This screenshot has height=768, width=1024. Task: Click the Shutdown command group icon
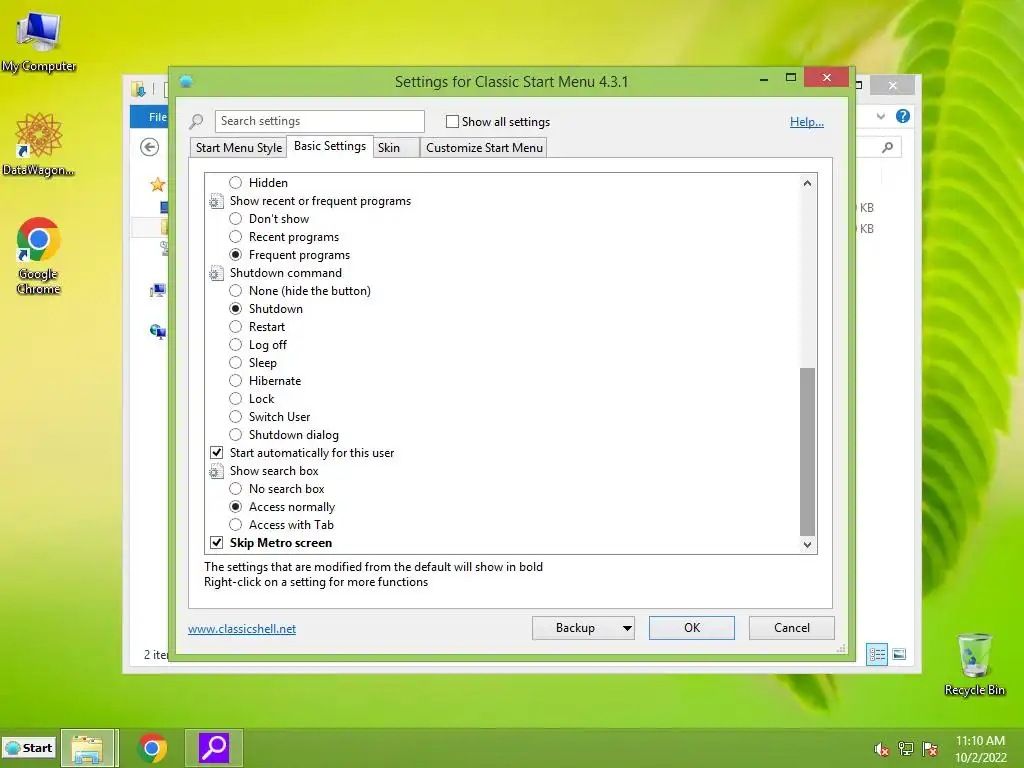216,273
